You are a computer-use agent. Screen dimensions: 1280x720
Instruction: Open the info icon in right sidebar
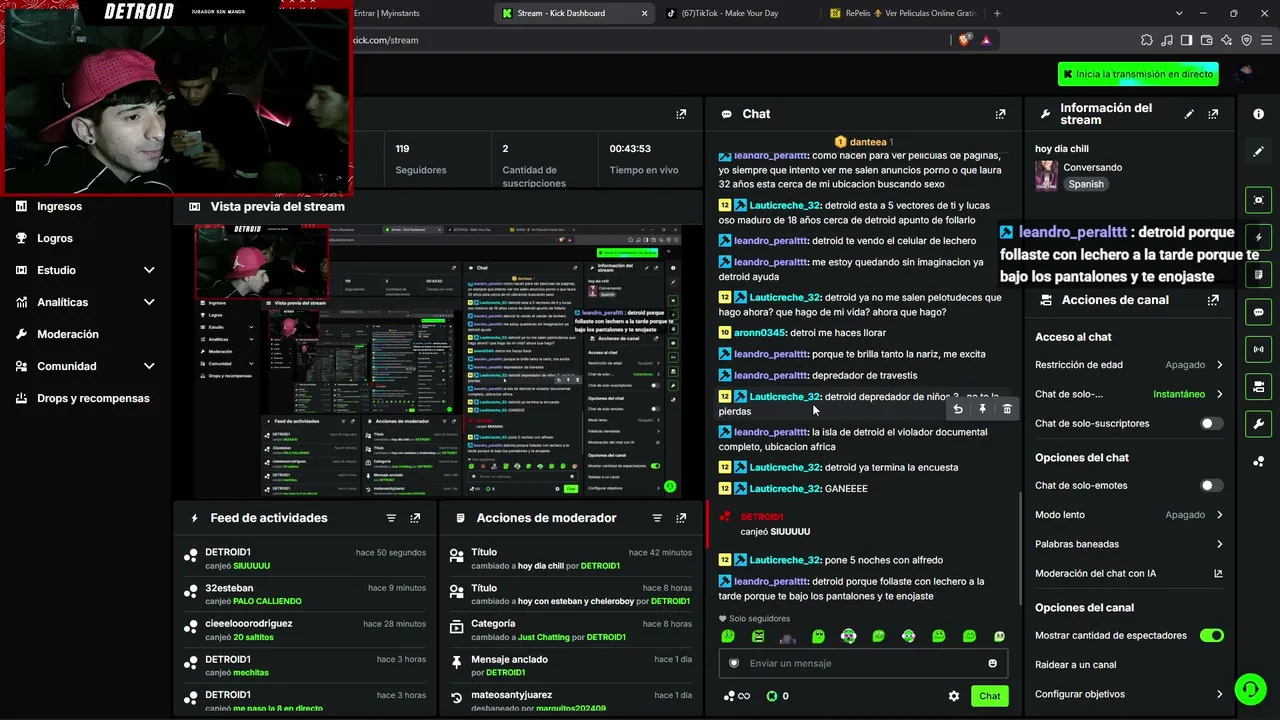pyautogui.click(x=1258, y=114)
